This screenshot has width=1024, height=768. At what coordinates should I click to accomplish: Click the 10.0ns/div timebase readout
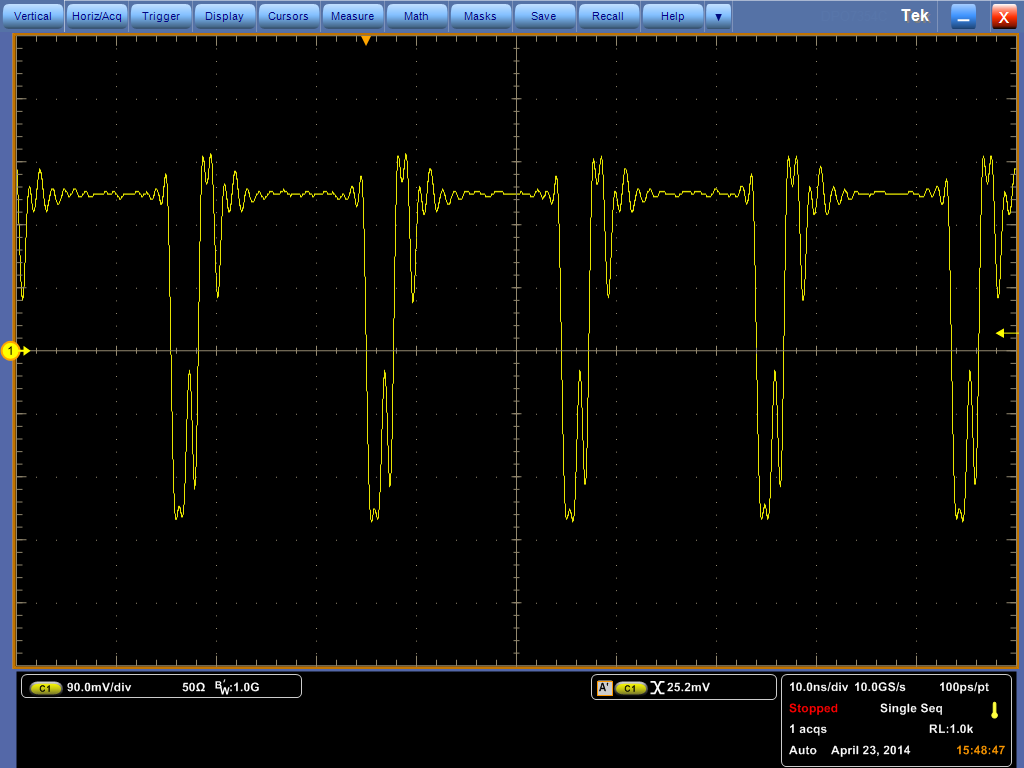[x=818, y=687]
